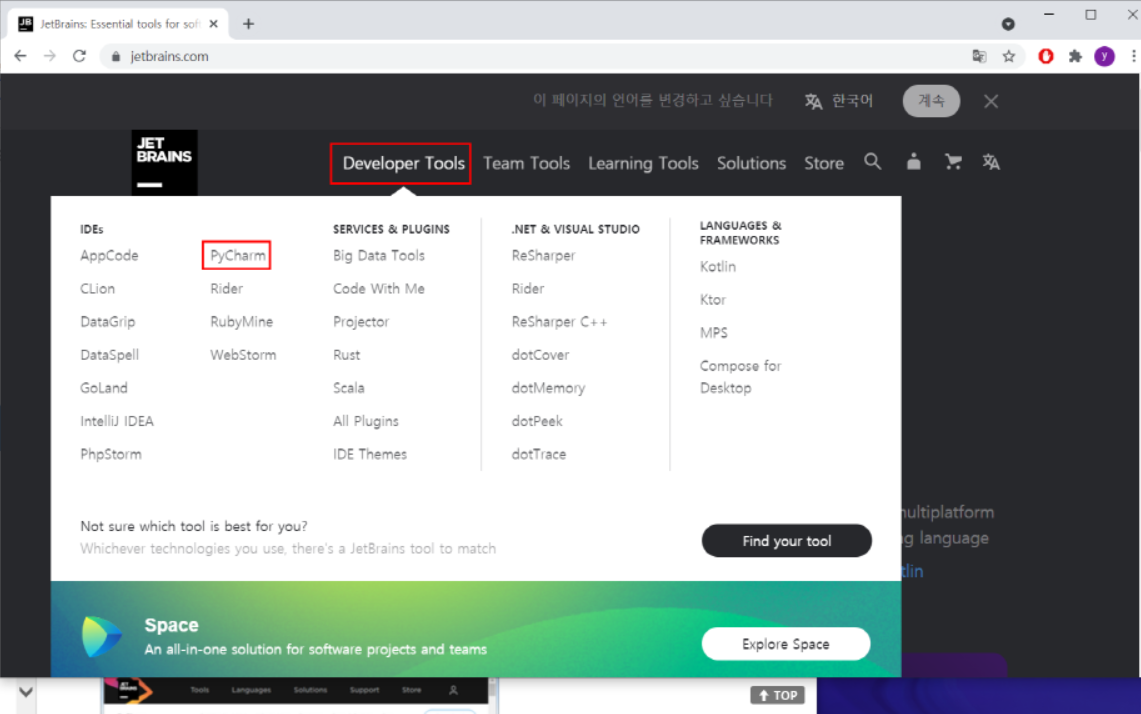Click the Find your tool button

787,541
